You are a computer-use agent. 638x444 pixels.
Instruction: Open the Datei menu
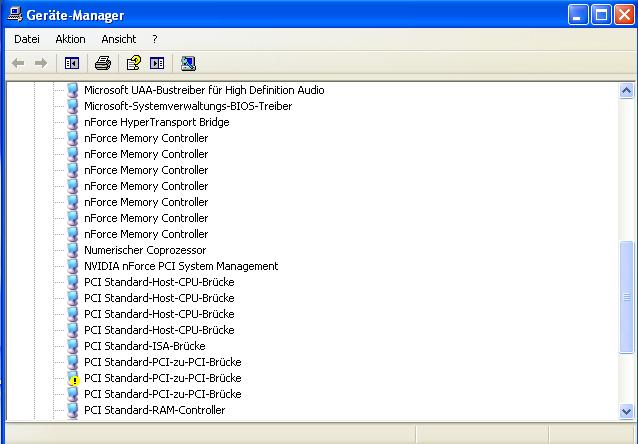coord(27,39)
